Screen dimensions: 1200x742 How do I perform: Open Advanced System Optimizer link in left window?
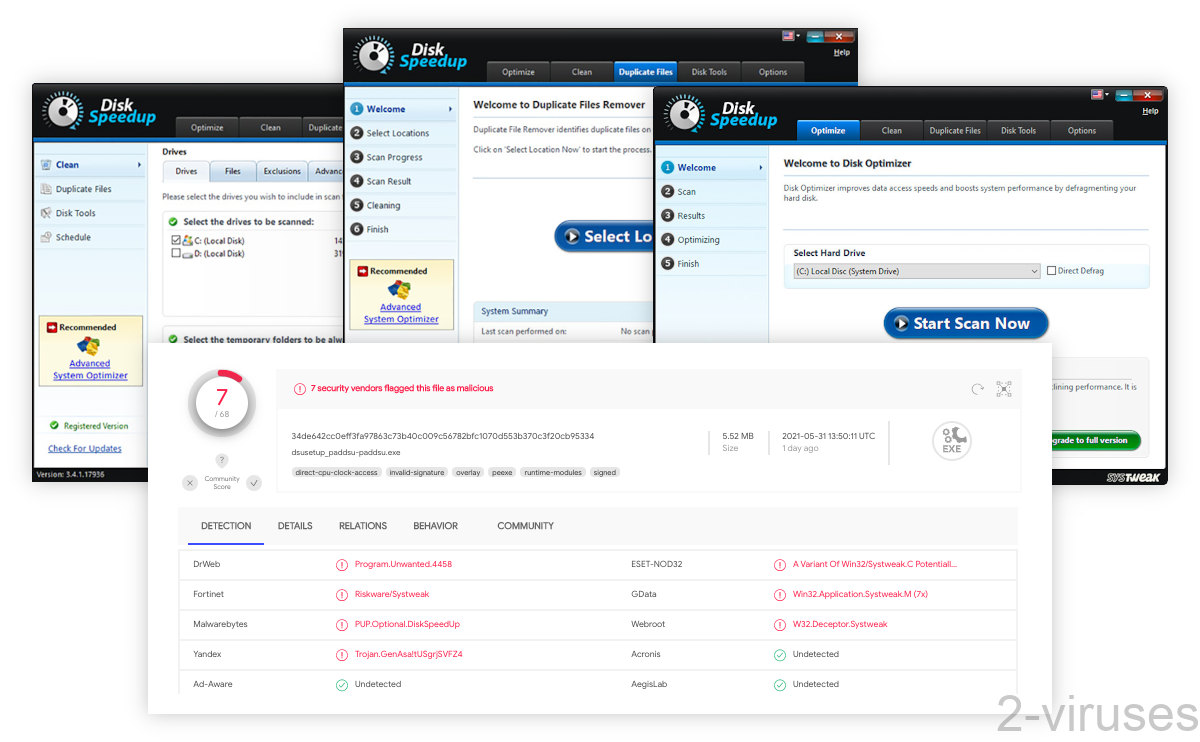(x=90, y=370)
